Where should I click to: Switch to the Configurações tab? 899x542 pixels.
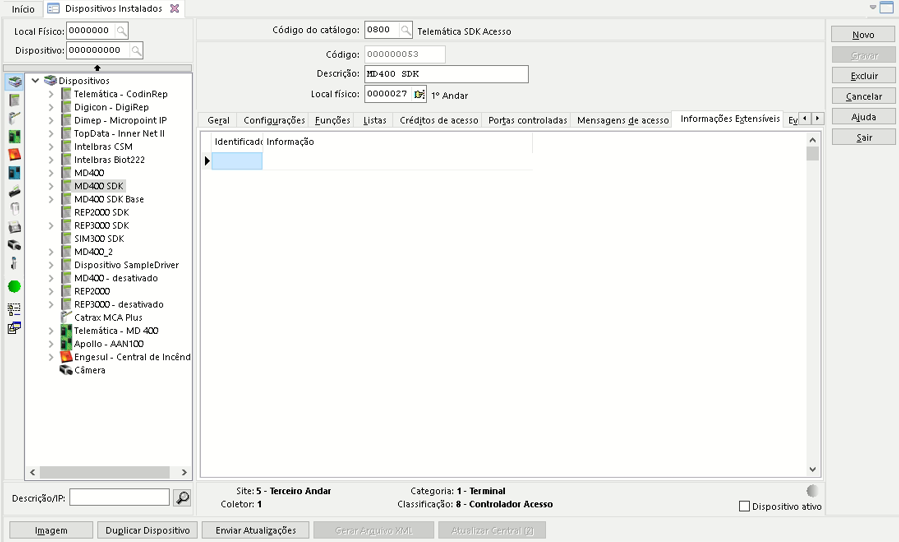(x=274, y=120)
